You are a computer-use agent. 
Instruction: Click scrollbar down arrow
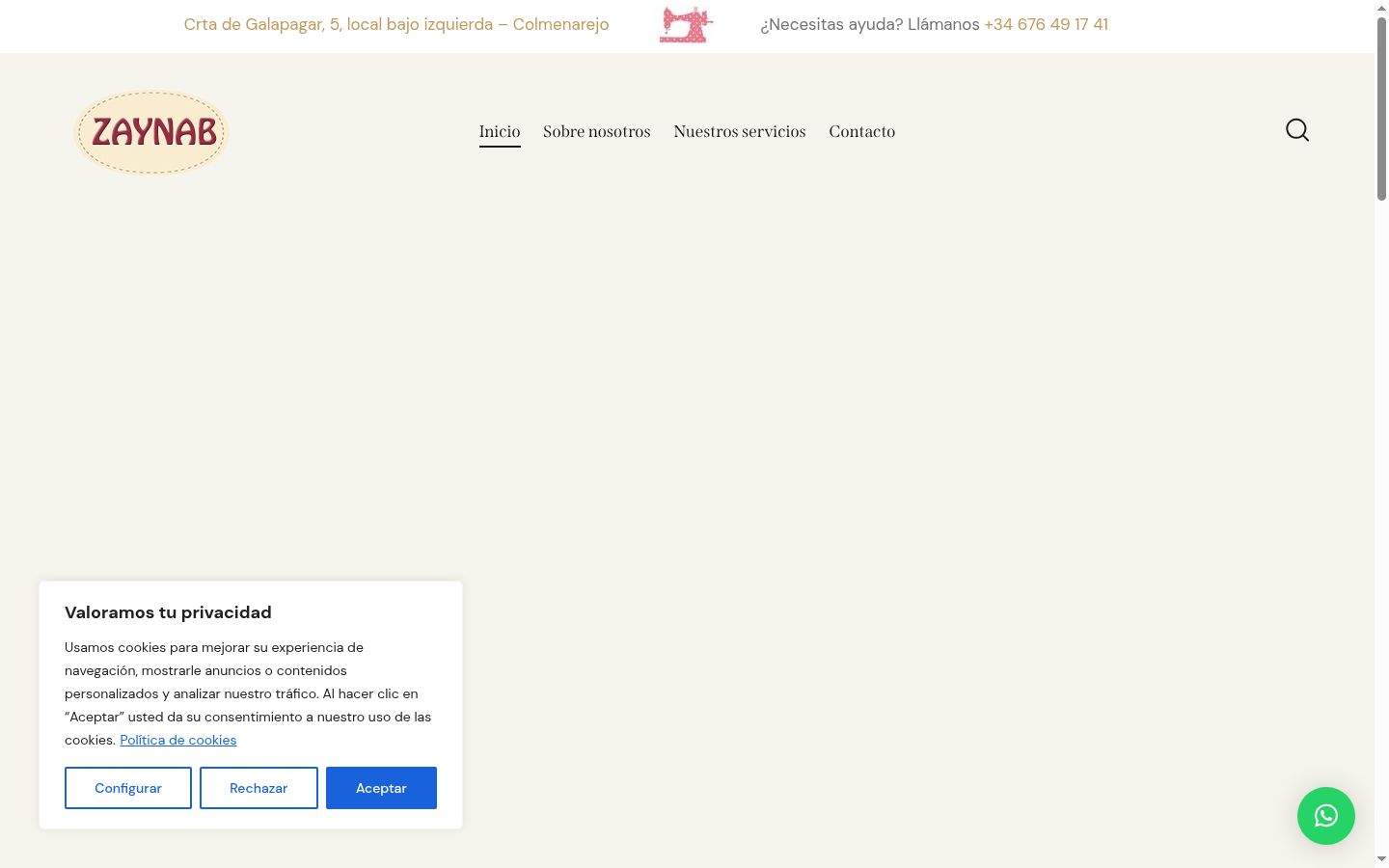(x=1381, y=859)
